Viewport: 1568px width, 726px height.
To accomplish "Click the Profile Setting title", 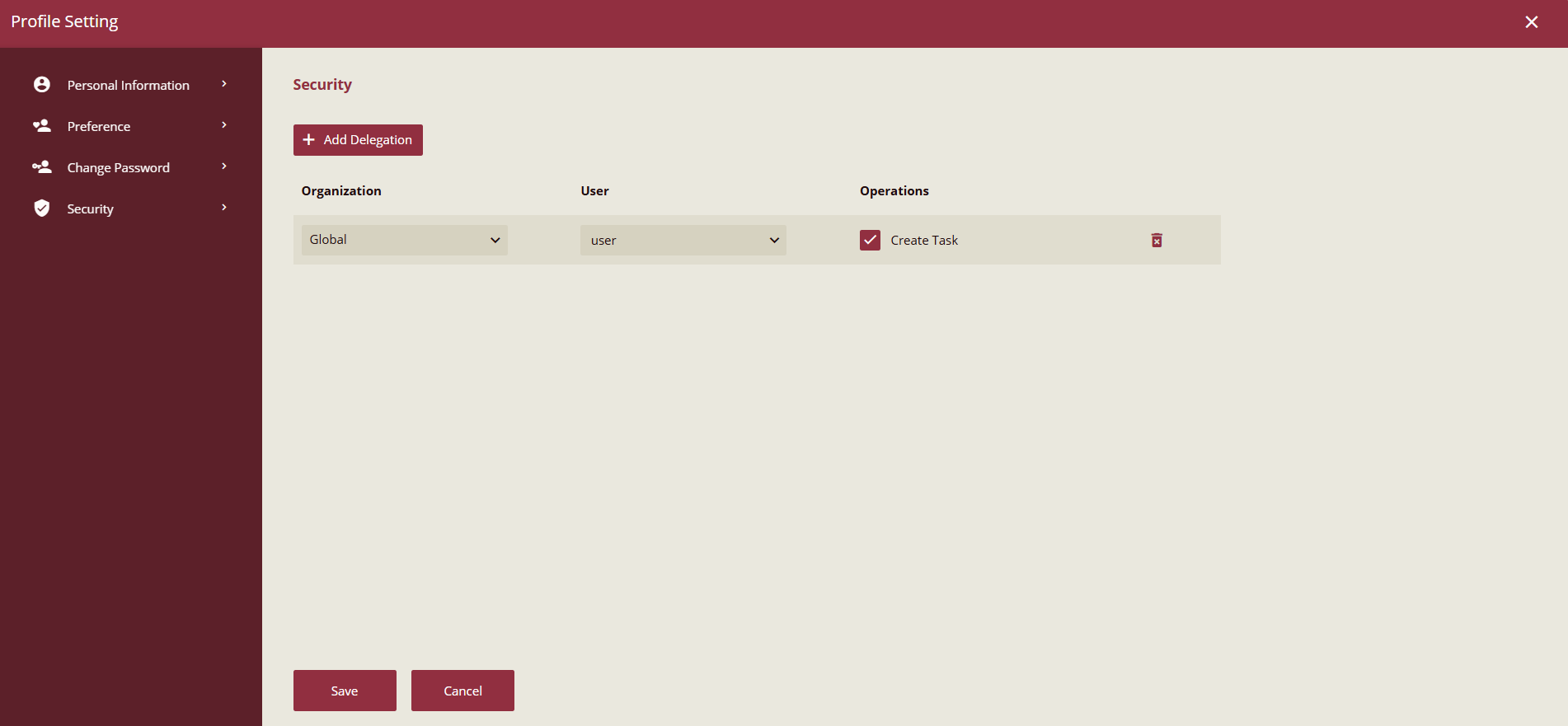I will click(64, 22).
